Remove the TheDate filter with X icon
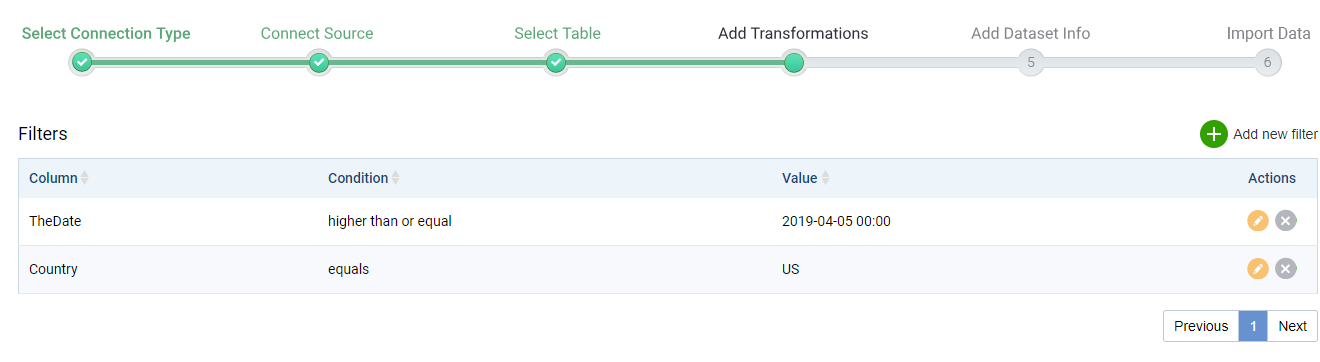Screen dimensions: 1320x362 1286,221
